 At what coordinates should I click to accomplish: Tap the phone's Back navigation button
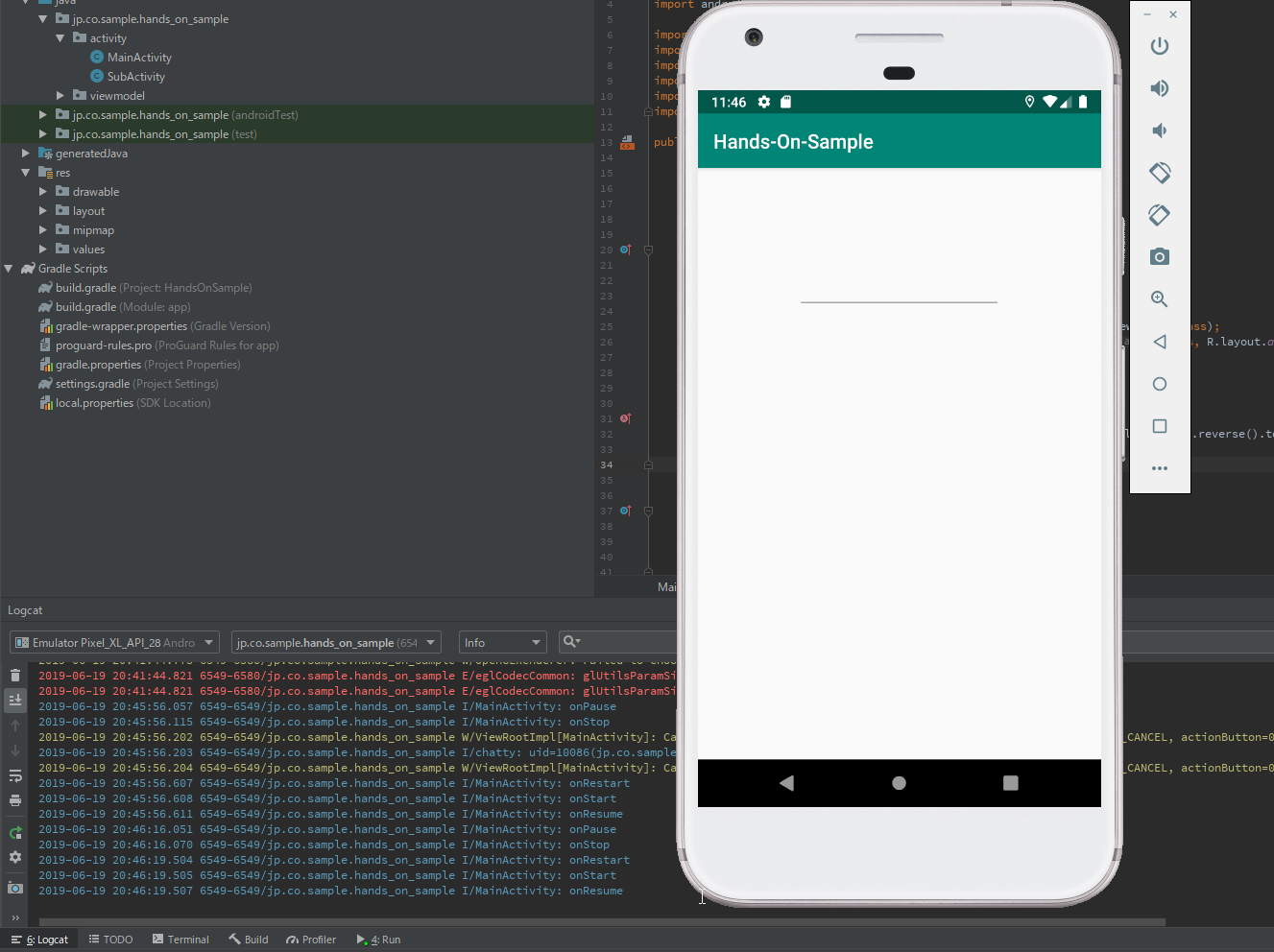[787, 783]
